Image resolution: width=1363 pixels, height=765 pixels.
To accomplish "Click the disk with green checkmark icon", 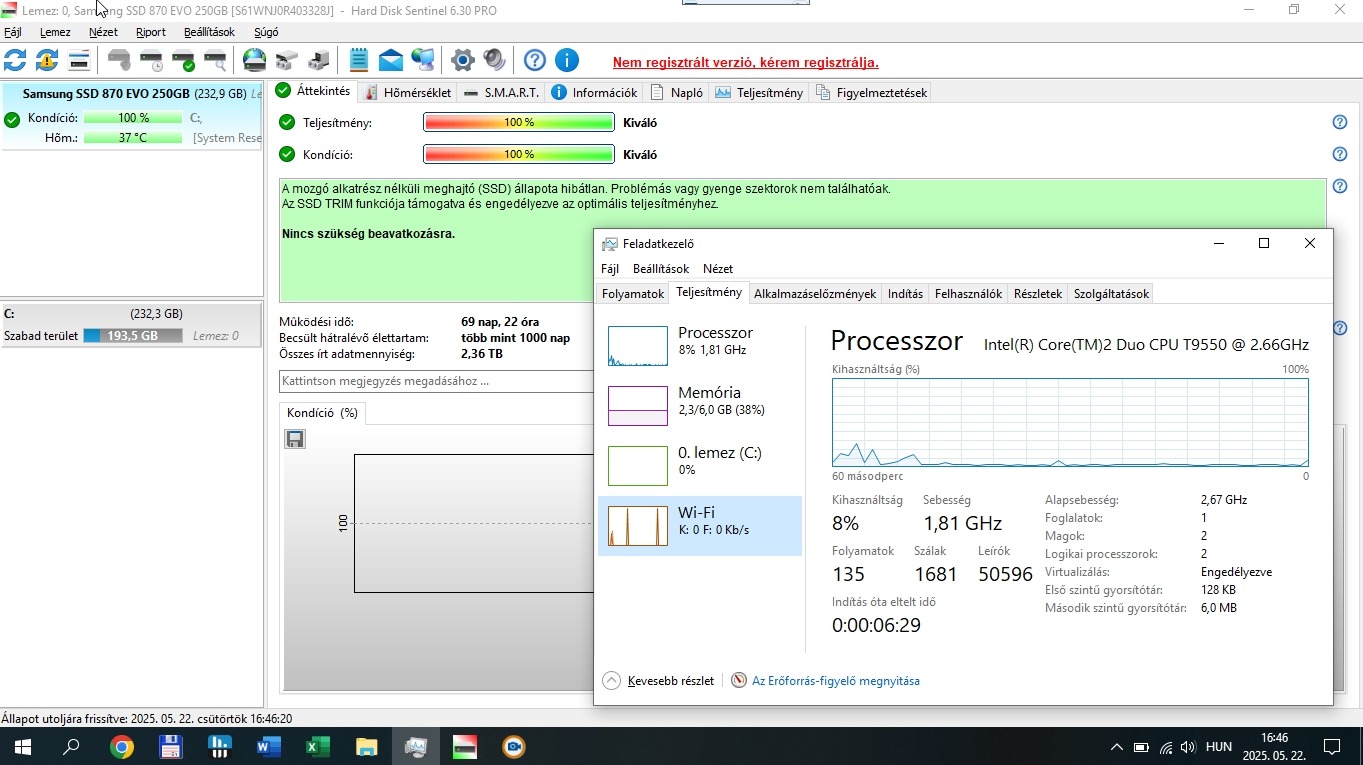I will pyautogui.click(x=183, y=60).
